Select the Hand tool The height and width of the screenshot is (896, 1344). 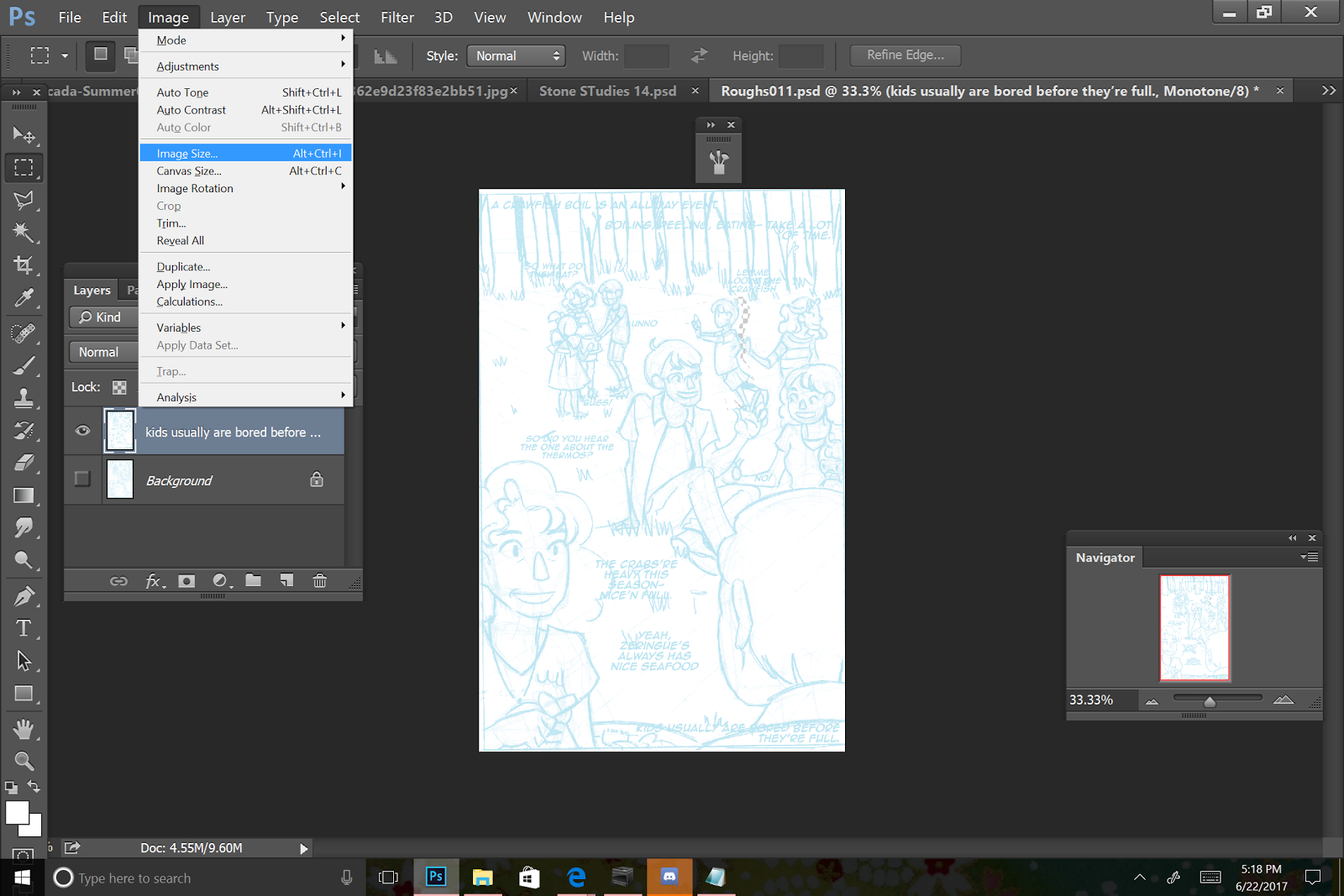pyautogui.click(x=24, y=728)
